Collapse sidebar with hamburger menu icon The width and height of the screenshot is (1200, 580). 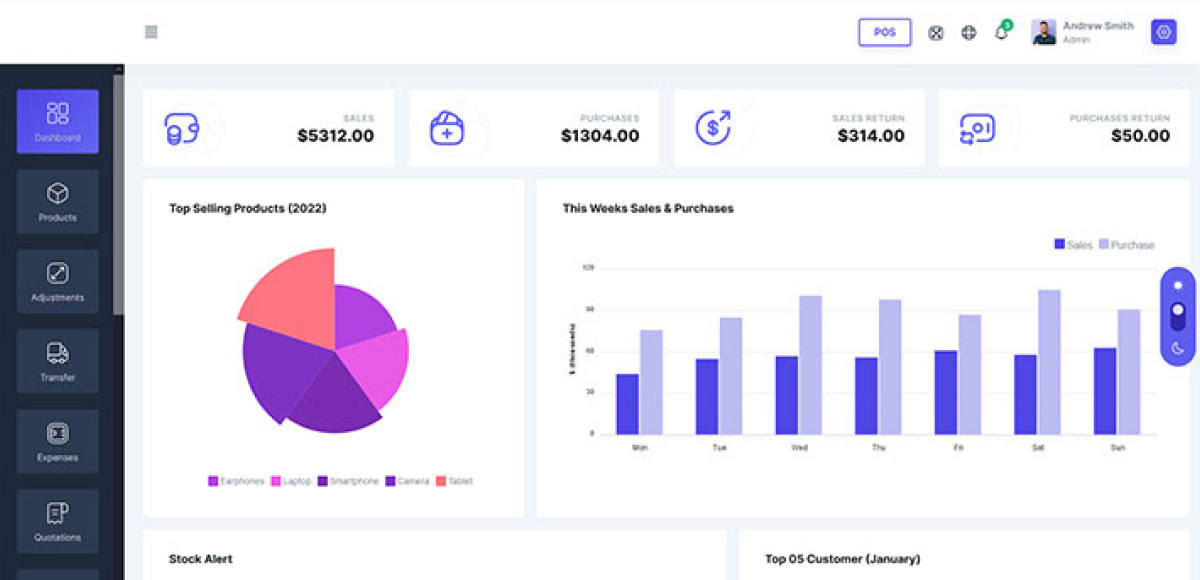tap(151, 32)
